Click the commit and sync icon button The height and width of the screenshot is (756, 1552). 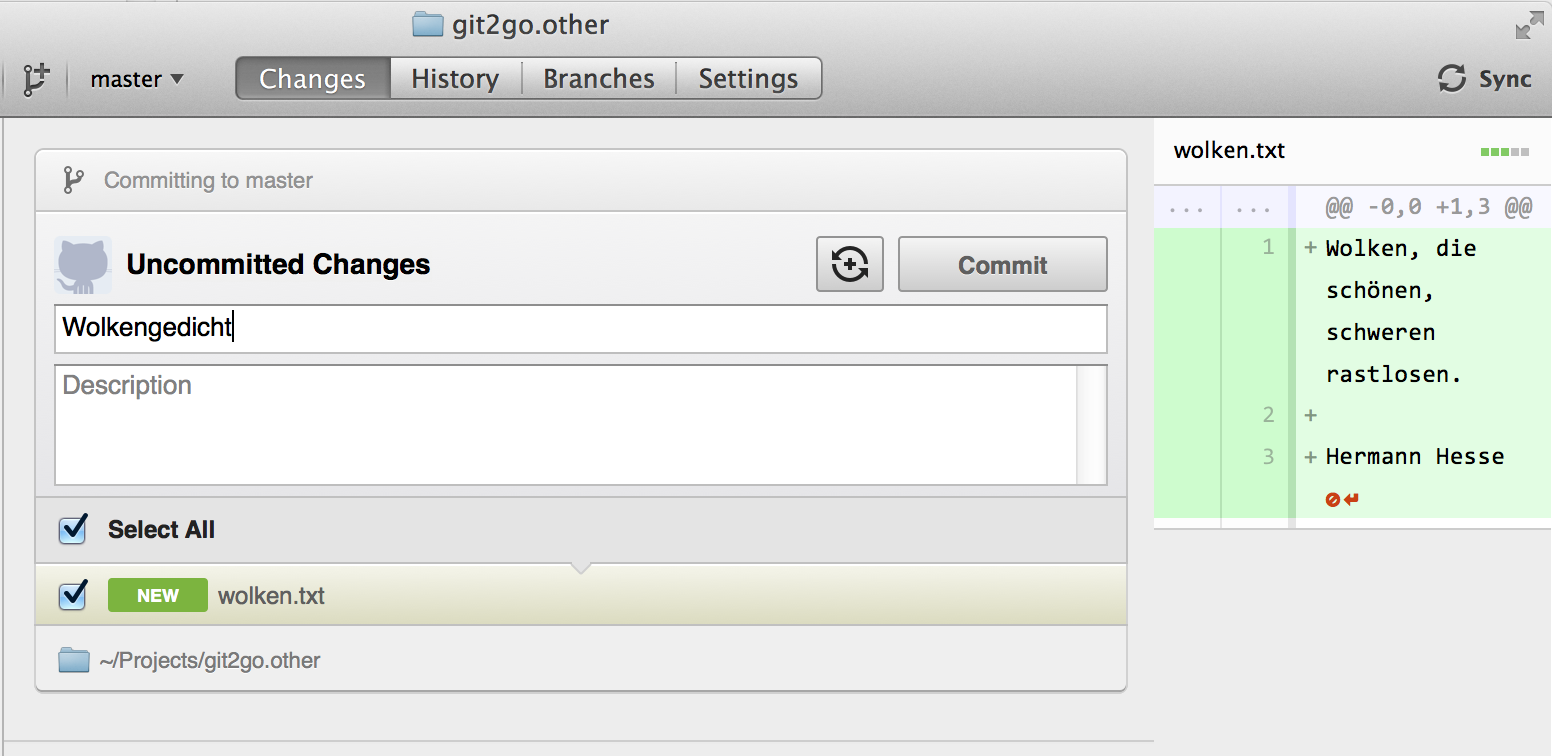point(850,264)
